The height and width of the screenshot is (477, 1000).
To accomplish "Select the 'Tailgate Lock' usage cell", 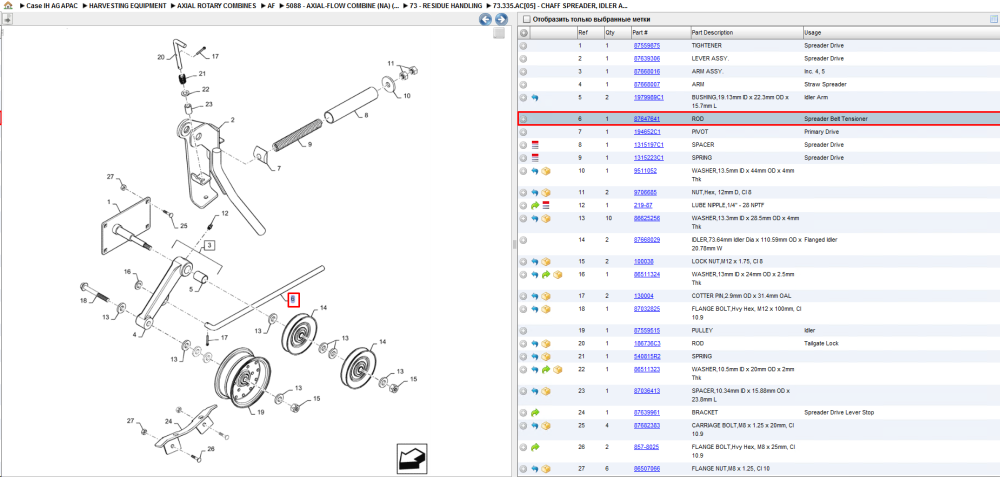I will point(823,344).
